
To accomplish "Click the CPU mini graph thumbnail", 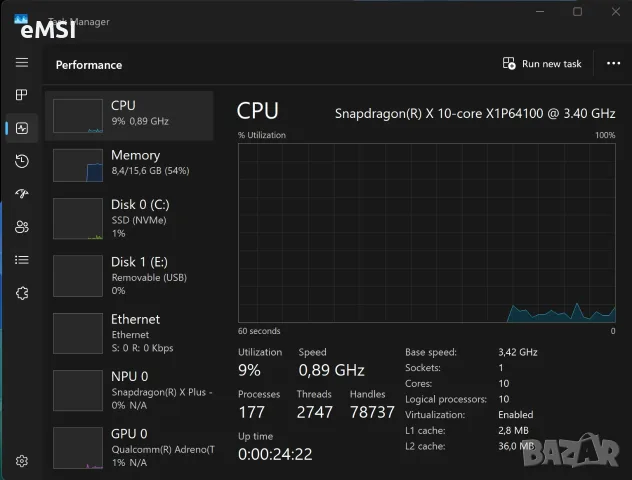I will pos(78,116).
